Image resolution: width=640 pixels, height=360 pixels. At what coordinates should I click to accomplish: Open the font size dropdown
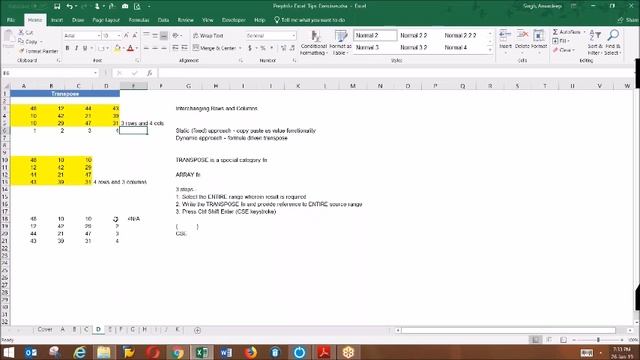(119, 36)
